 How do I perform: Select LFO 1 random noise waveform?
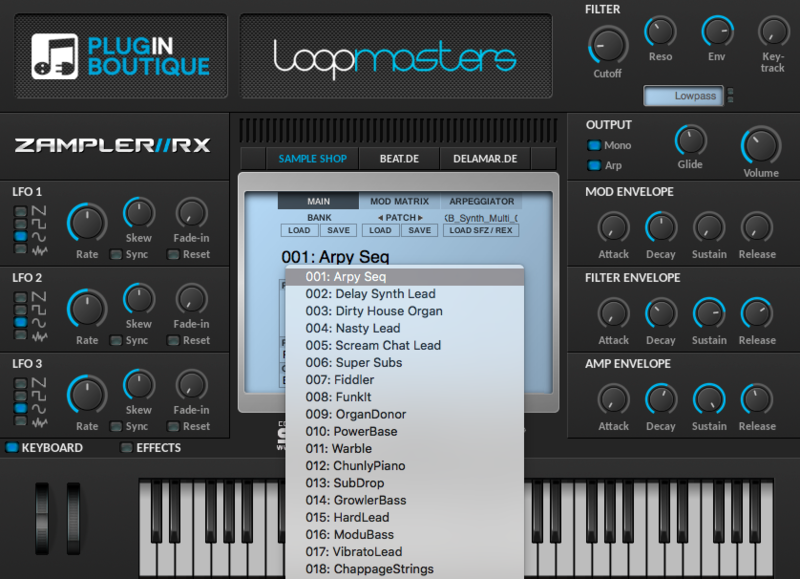tap(20, 249)
